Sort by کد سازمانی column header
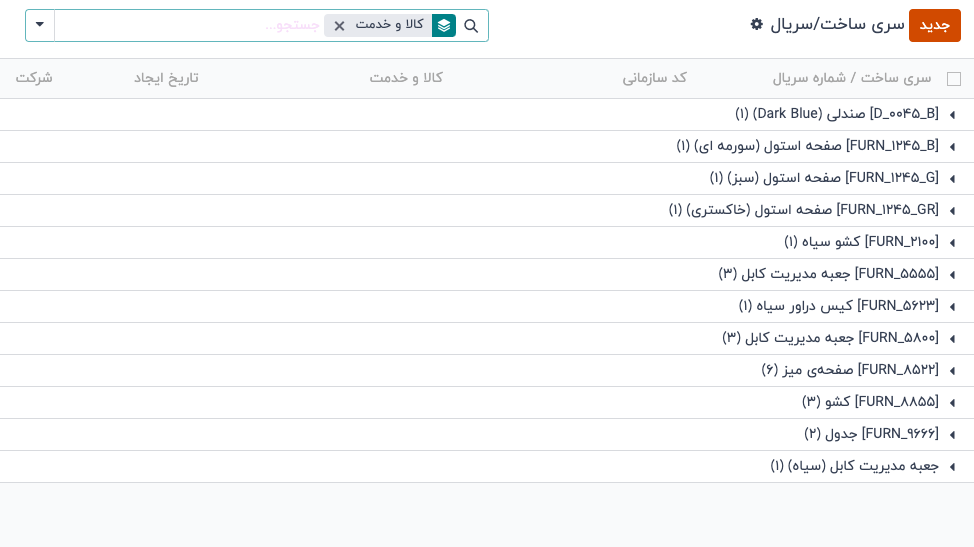Viewport: 974px width, 547px height. [x=654, y=78]
